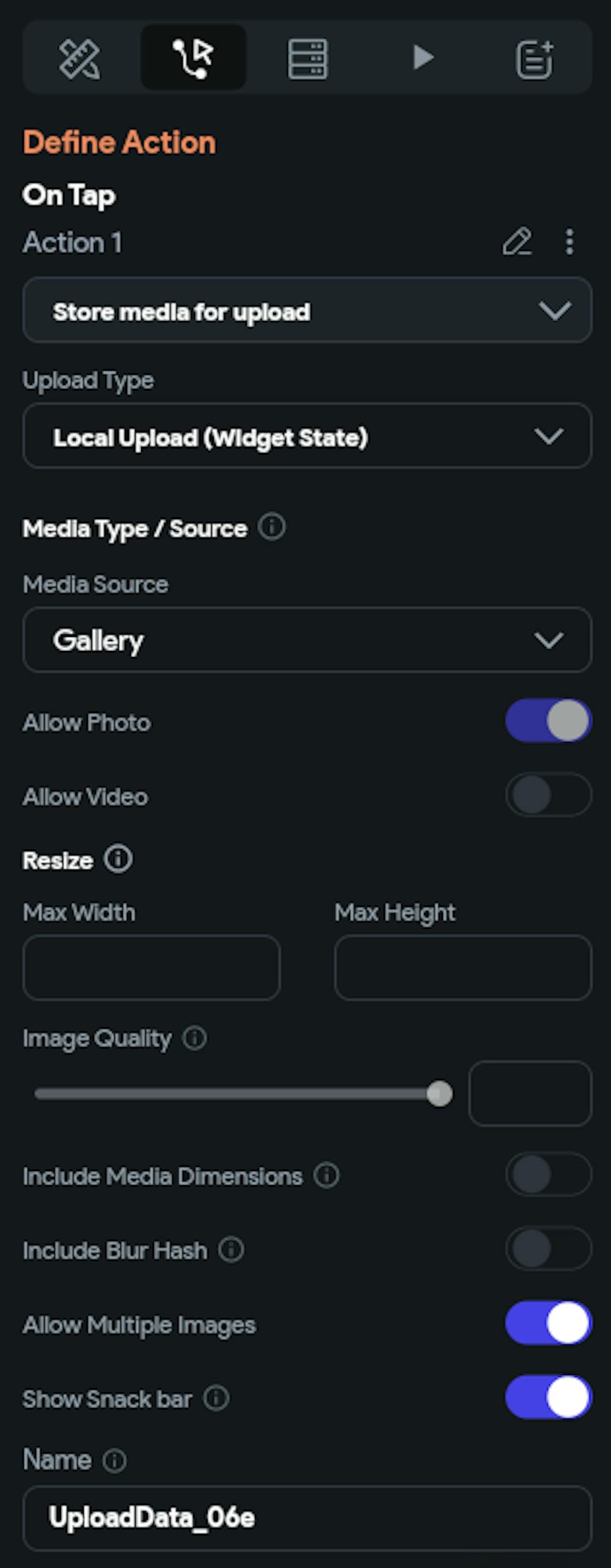Disable the Allow Photo toggle
This screenshot has width=611, height=1568.
click(548, 721)
